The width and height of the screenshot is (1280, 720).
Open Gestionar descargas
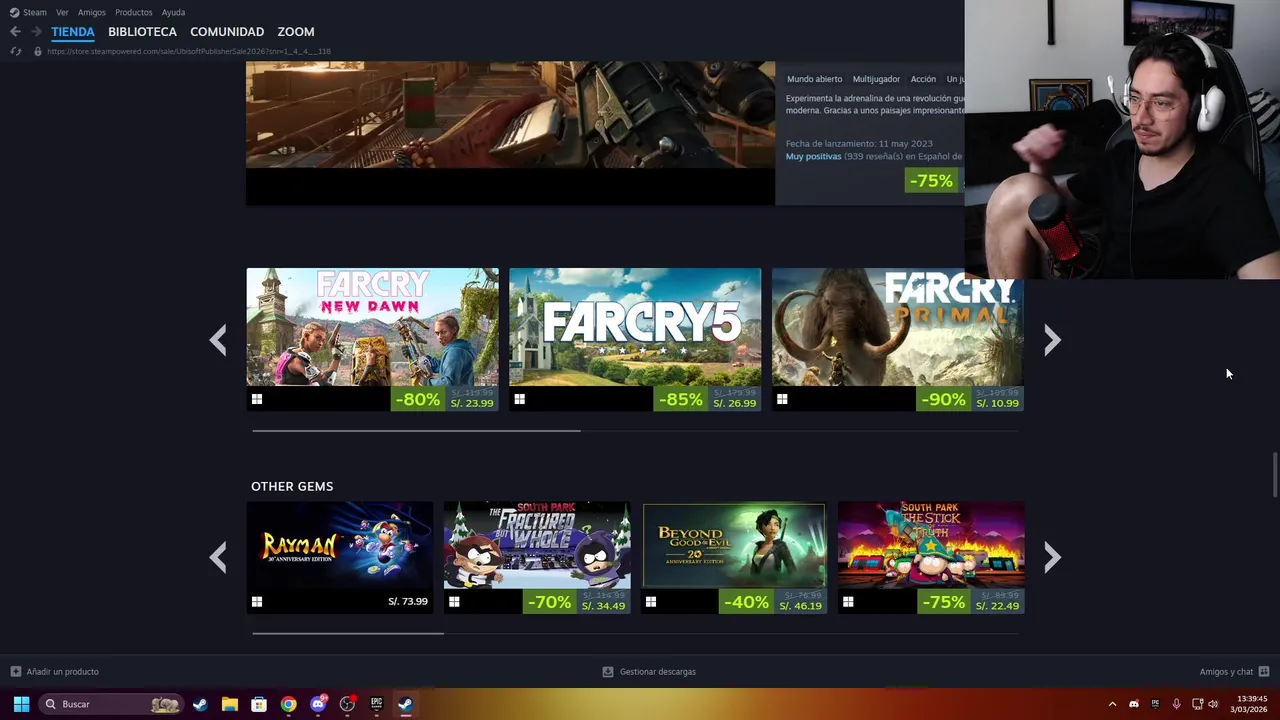tap(657, 672)
